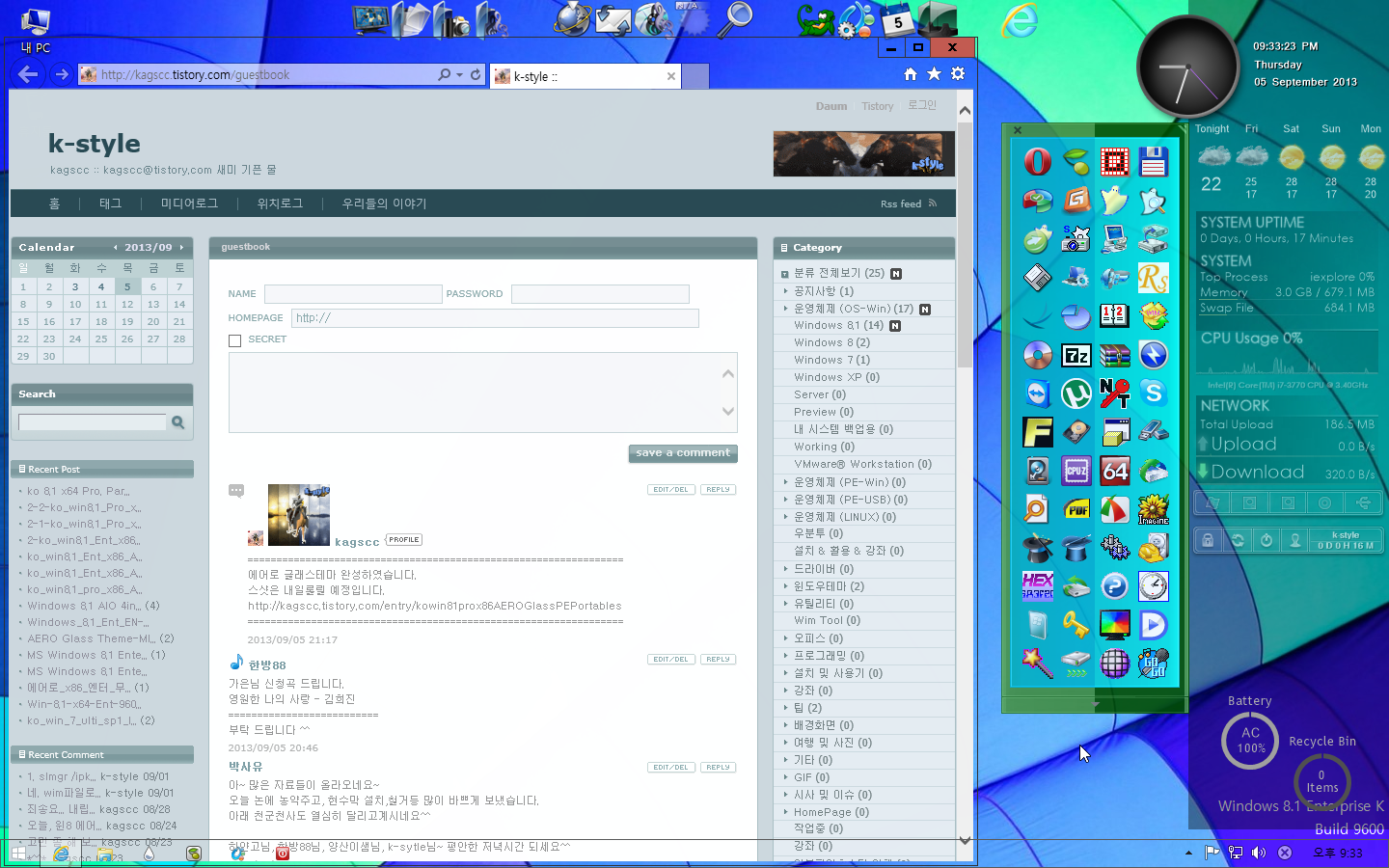Open the WinRAR books icon
Image resolution: width=1389 pixels, height=868 pixels.
[x=1114, y=355]
